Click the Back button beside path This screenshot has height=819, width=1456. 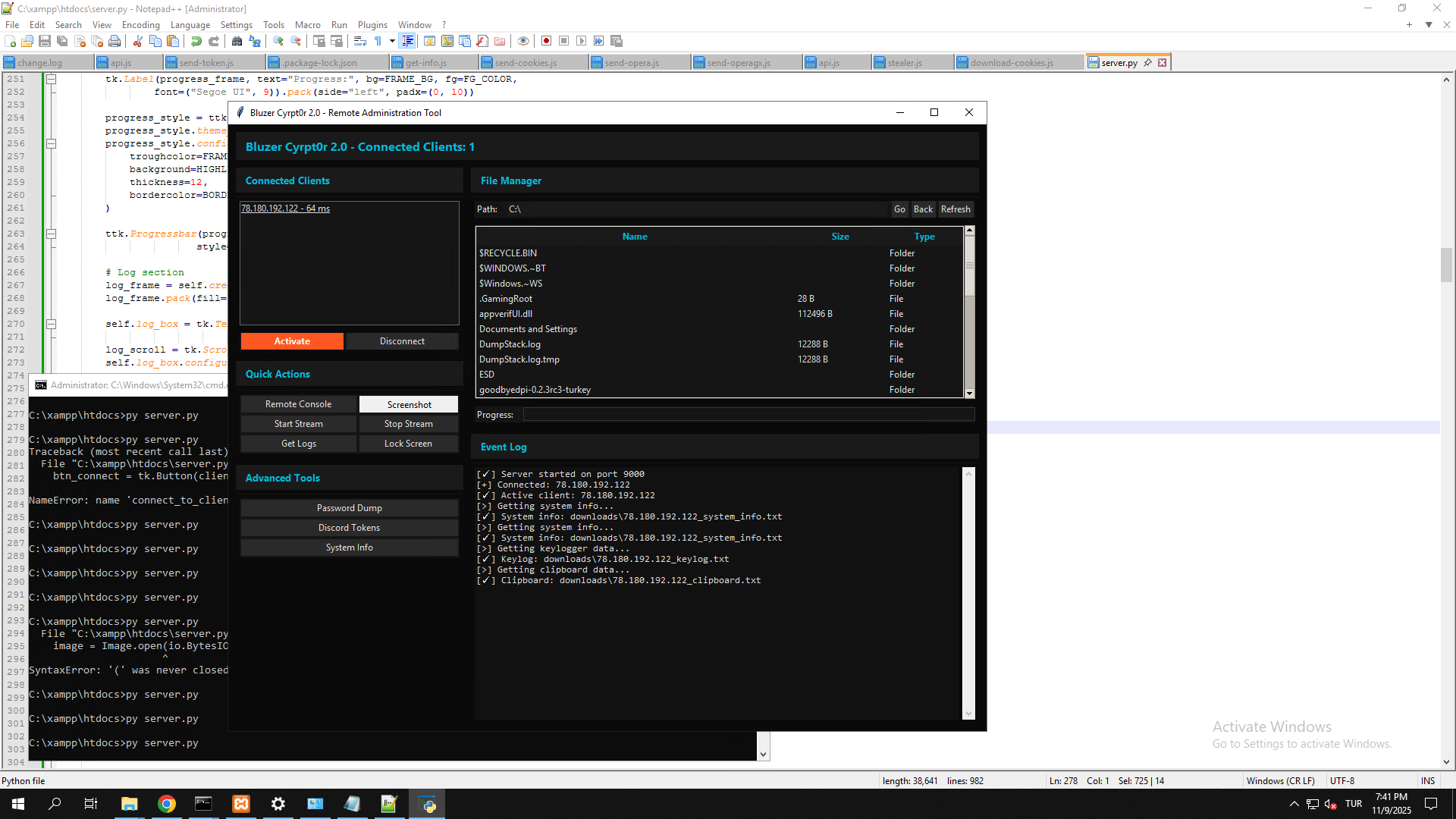(x=923, y=209)
